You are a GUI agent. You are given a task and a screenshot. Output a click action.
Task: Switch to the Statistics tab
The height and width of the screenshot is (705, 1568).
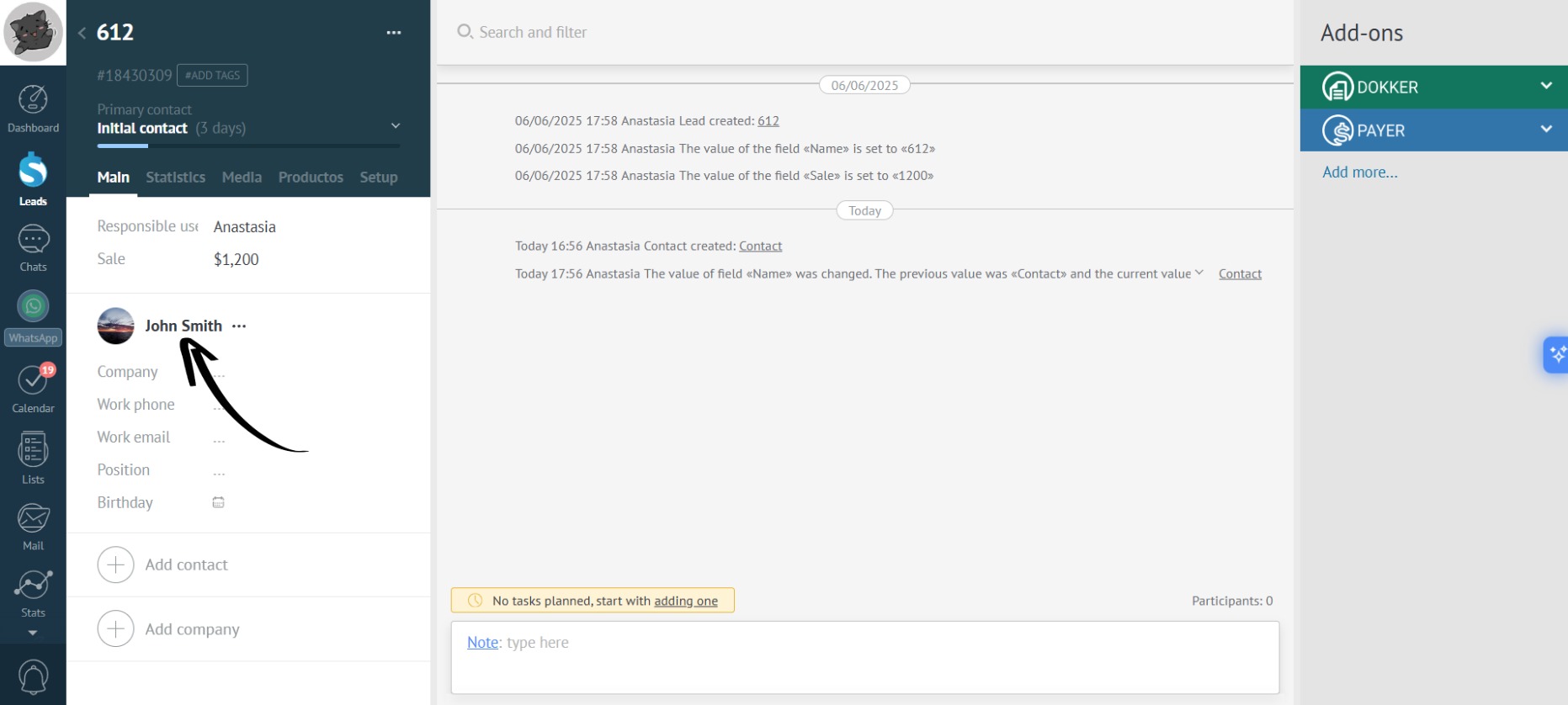point(175,178)
